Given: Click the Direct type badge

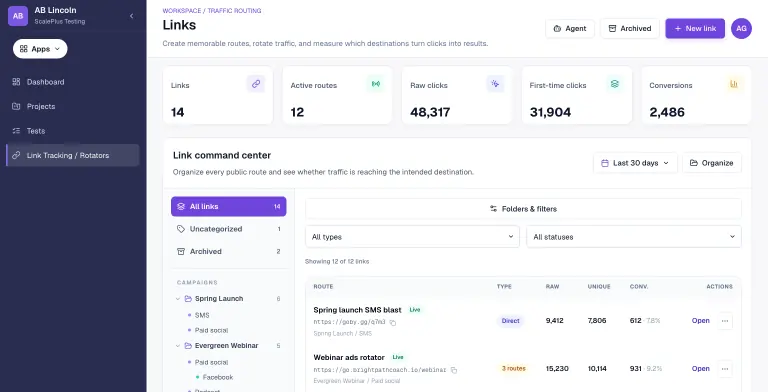Looking at the screenshot, I should coord(510,321).
